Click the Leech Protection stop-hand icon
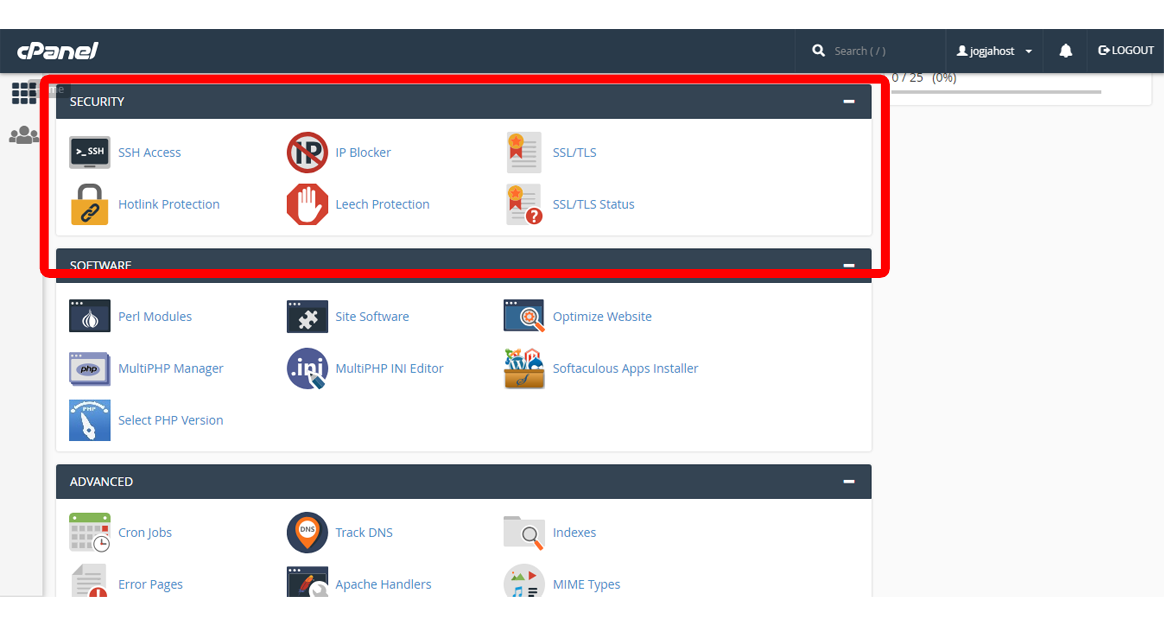 pos(307,205)
